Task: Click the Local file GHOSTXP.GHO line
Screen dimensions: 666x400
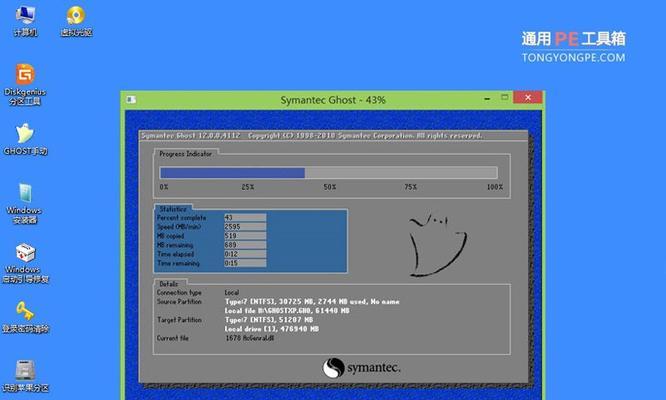Action: click(x=287, y=311)
